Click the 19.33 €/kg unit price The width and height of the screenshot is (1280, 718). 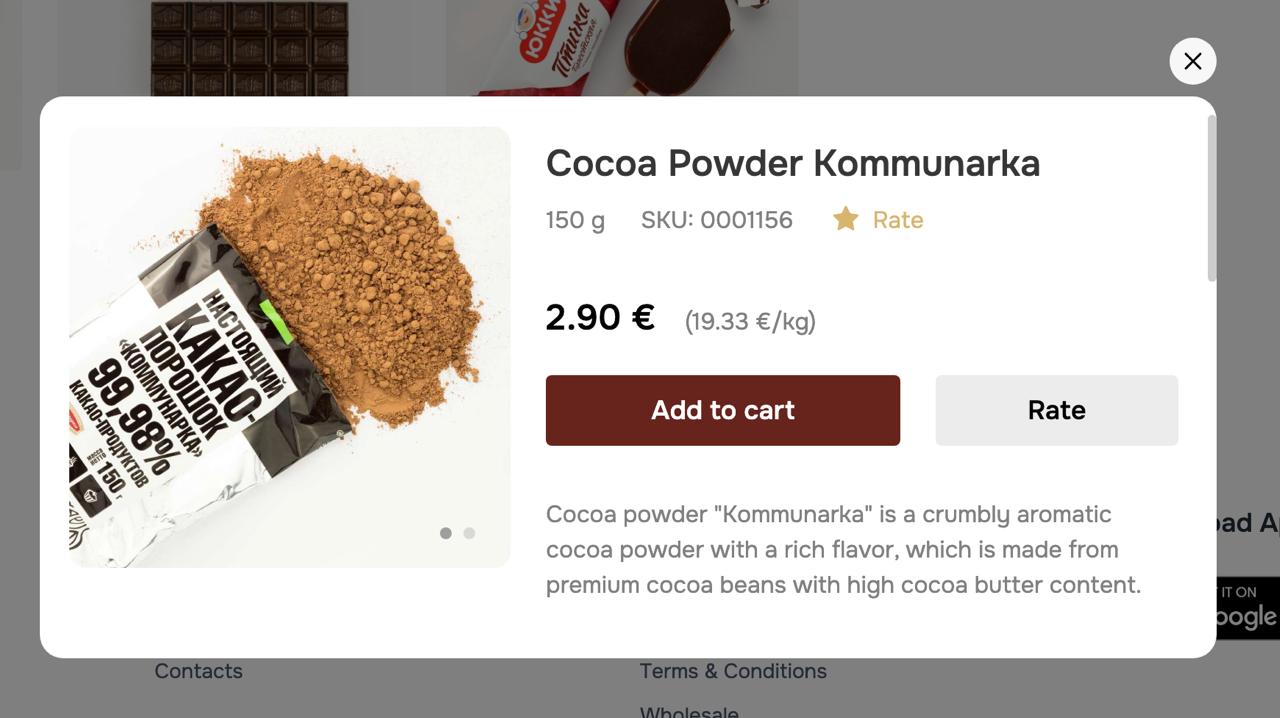[750, 321]
